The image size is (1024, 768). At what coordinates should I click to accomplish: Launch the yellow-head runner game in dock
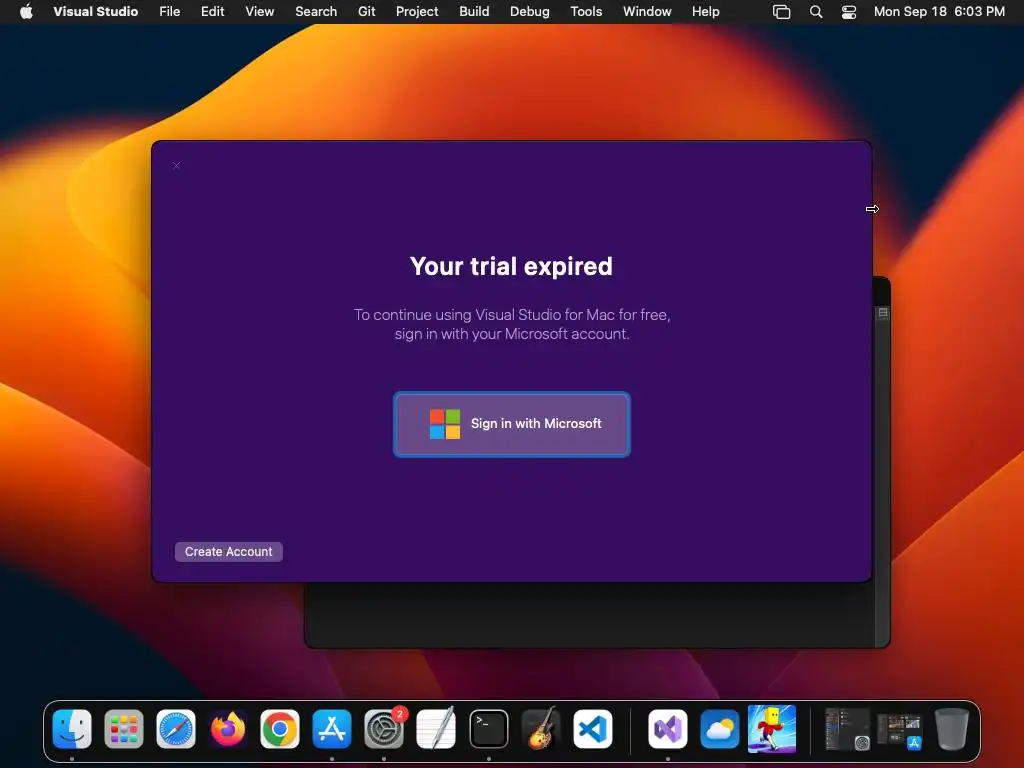click(772, 729)
